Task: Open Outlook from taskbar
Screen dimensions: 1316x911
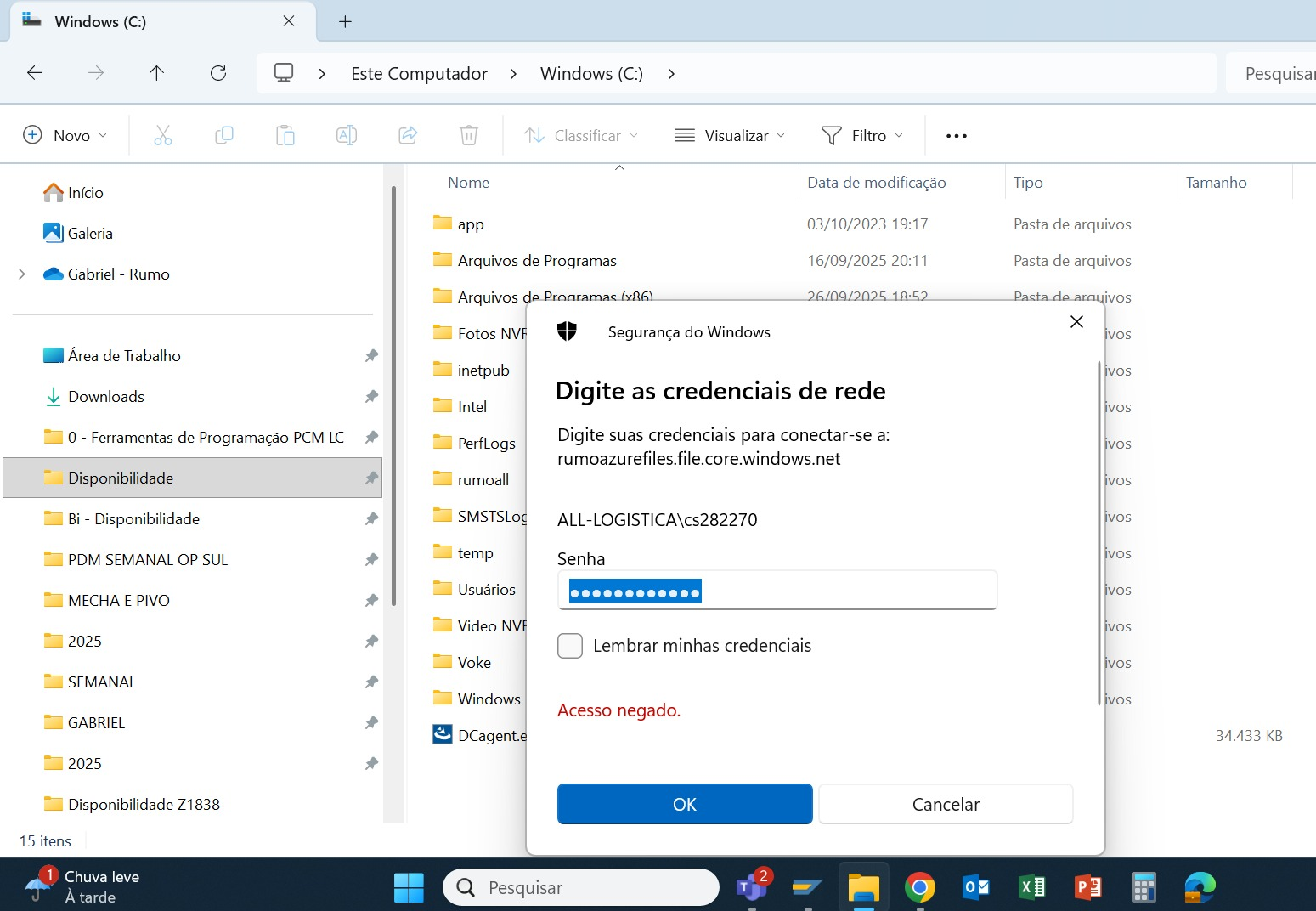Action: click(976, 887)
